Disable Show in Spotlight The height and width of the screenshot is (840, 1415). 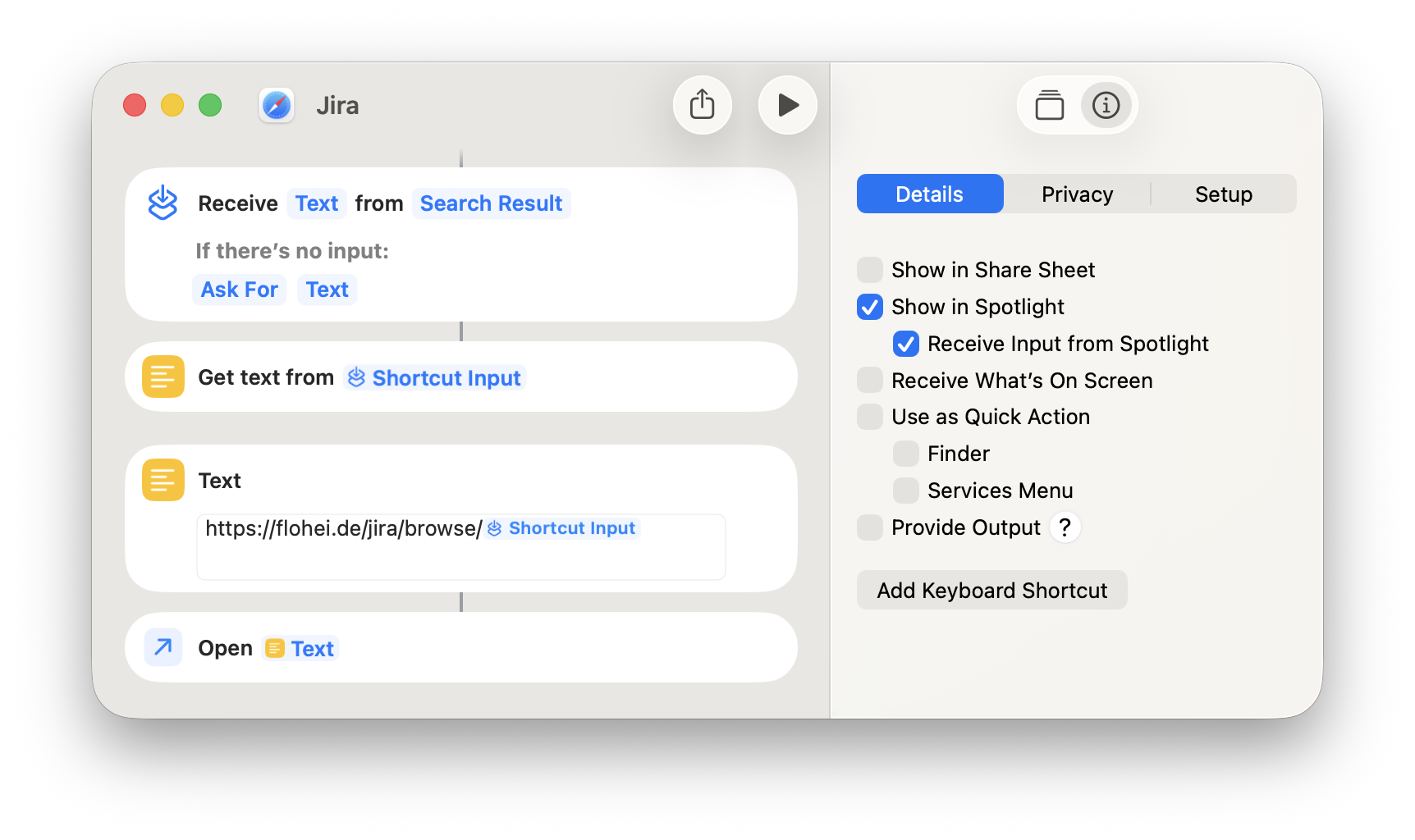[x=869, y=307]
